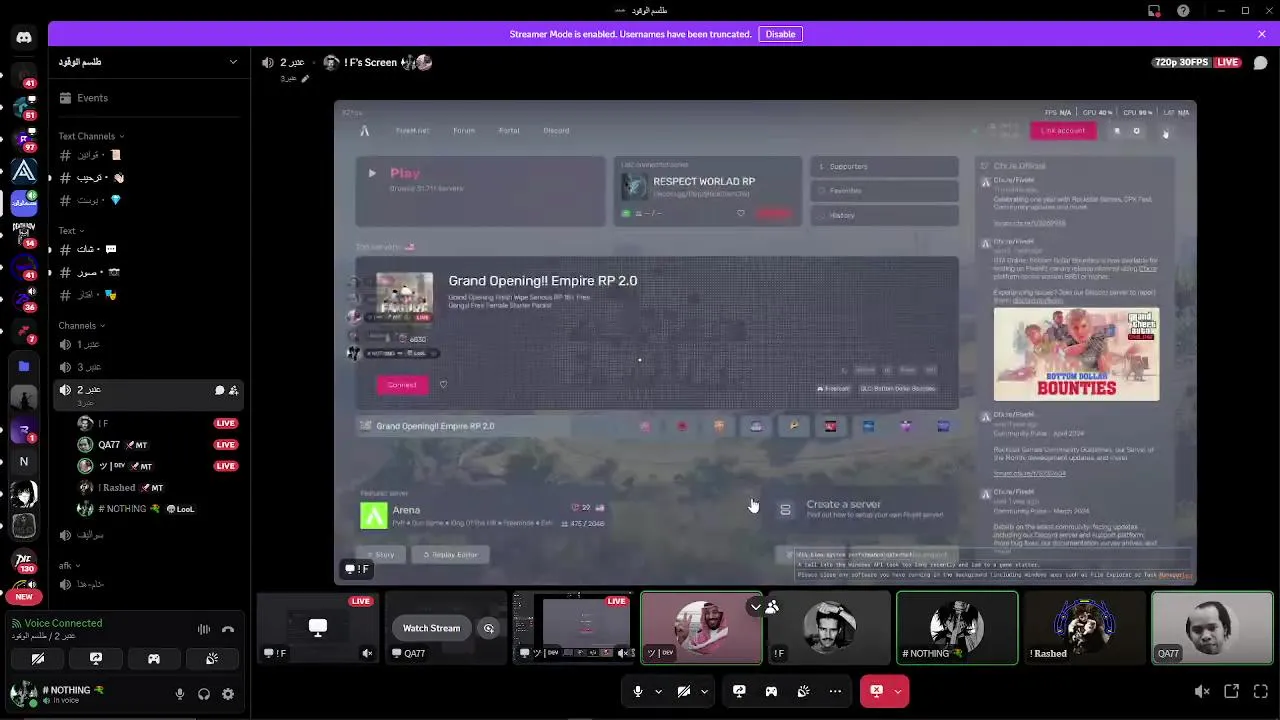Image resolution: width=1280 pixels, height=720 pixels.
Task: Open chat bubble on voice channel 2
Action: (x=219, y=390)
